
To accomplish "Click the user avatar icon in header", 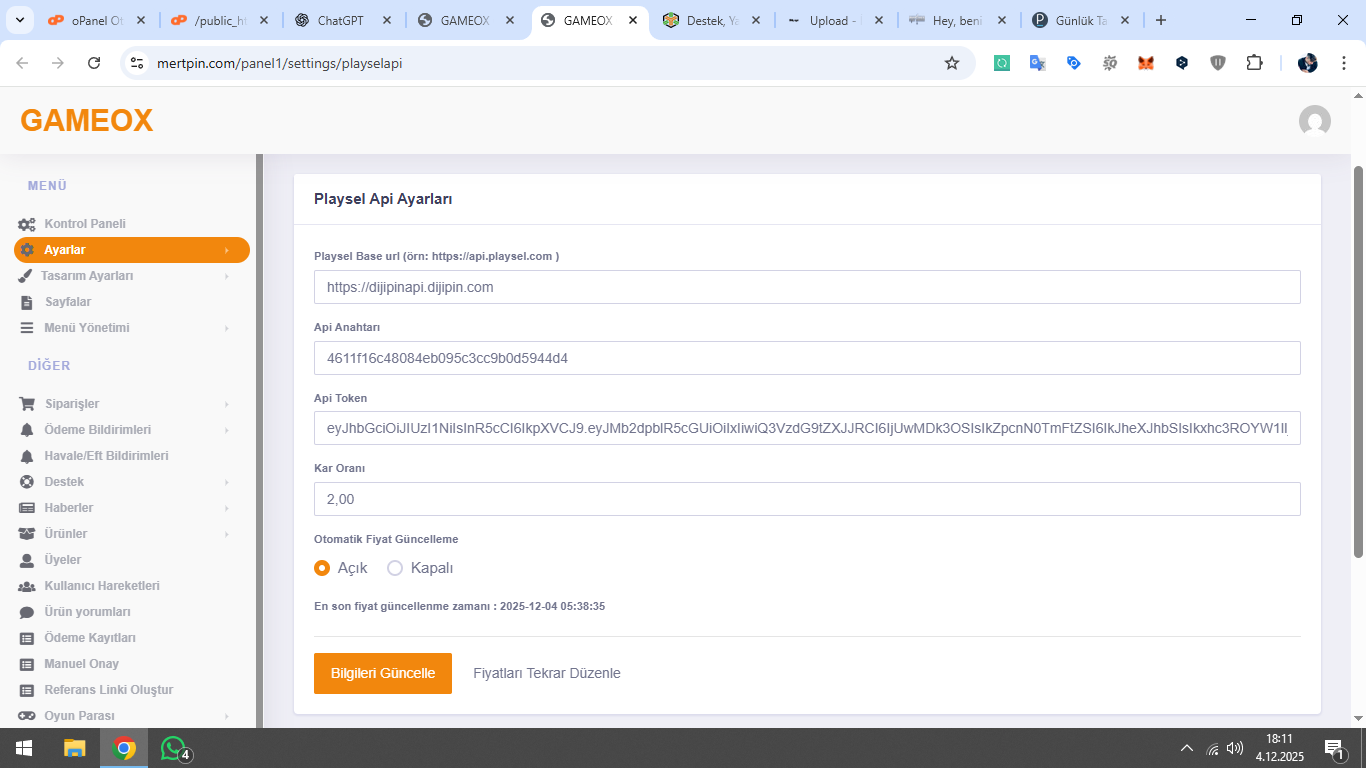I will click(1314, 121).
